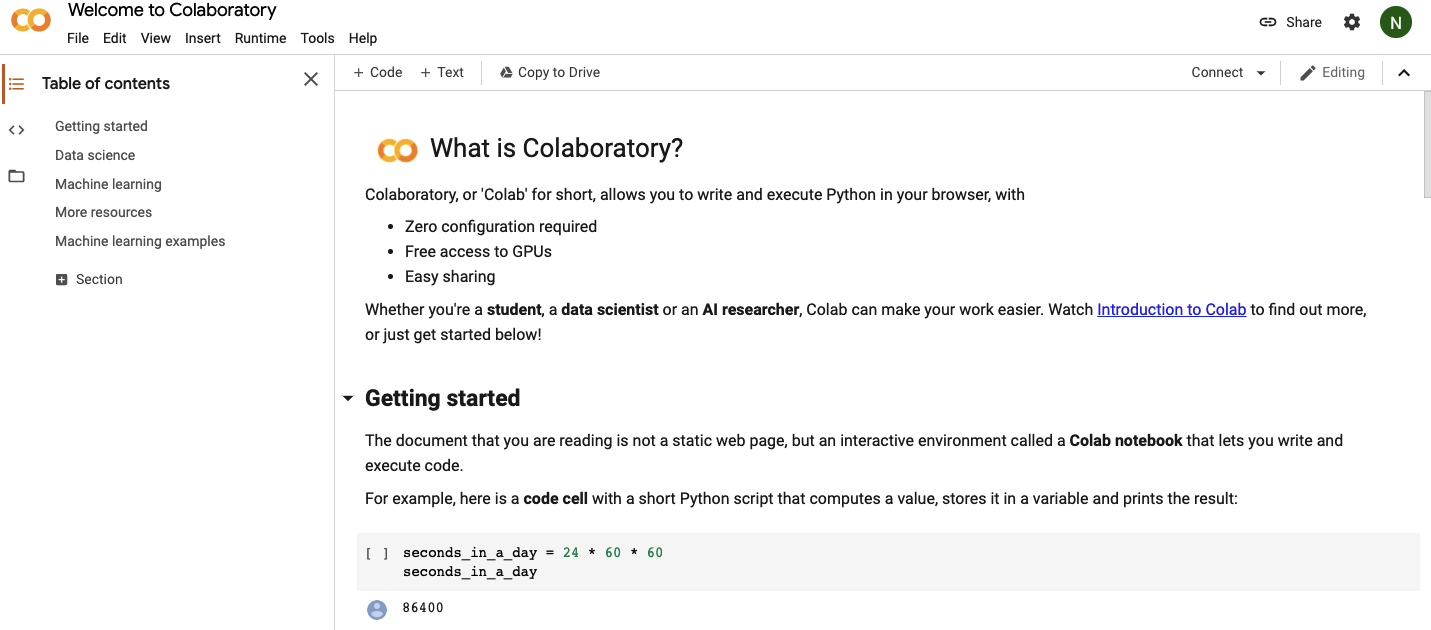Open the Introduction to Colab link
1431x630 pixels.
coord(1171,310)
